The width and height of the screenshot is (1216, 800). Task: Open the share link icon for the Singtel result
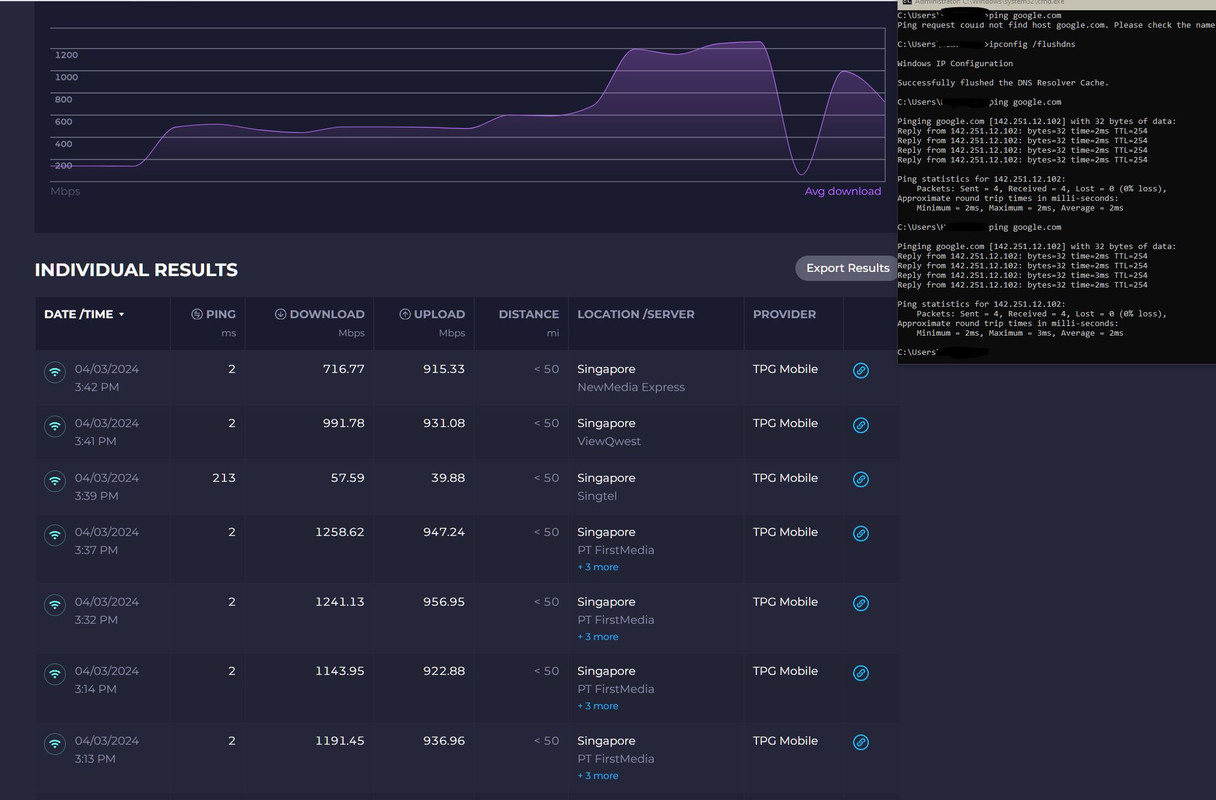pos(860,480)
